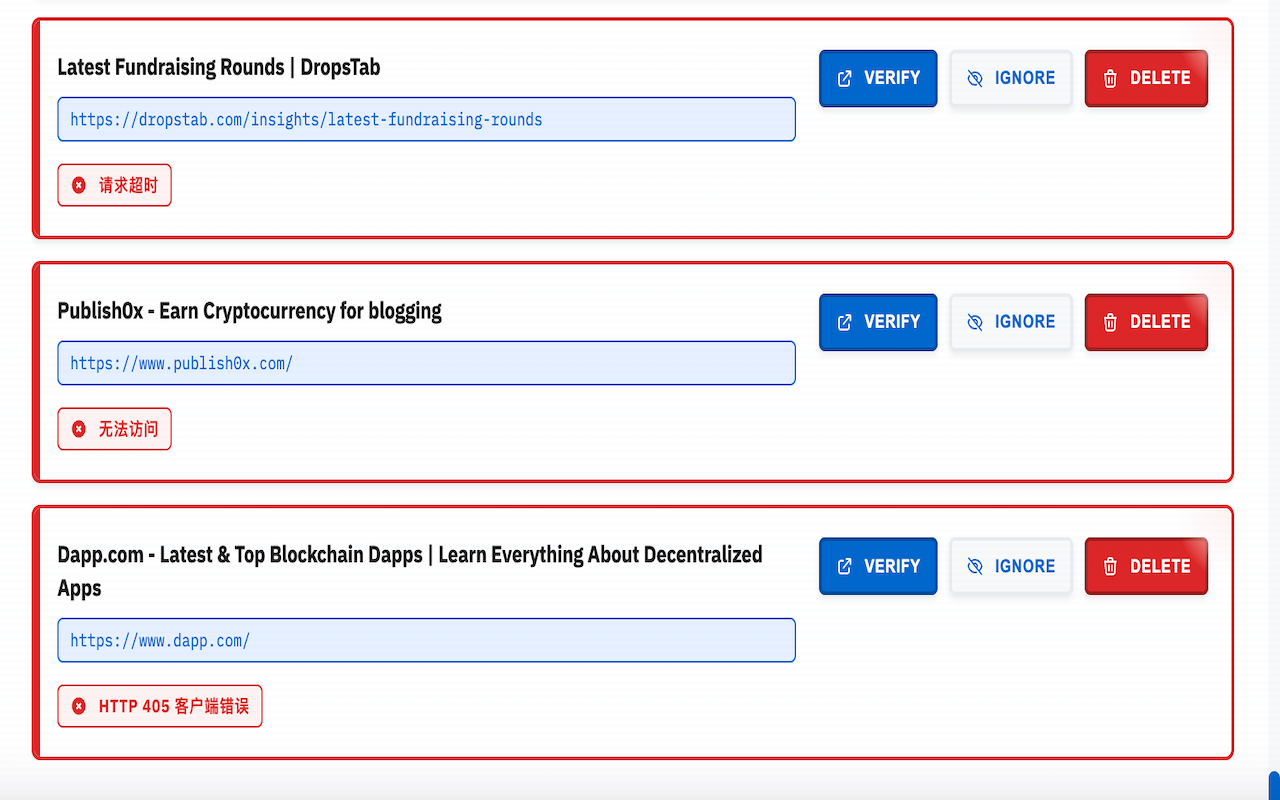Click the external-link icon in Publish0x's Verify button
The height and width of the screenshot is (800, 1280).
844,322
